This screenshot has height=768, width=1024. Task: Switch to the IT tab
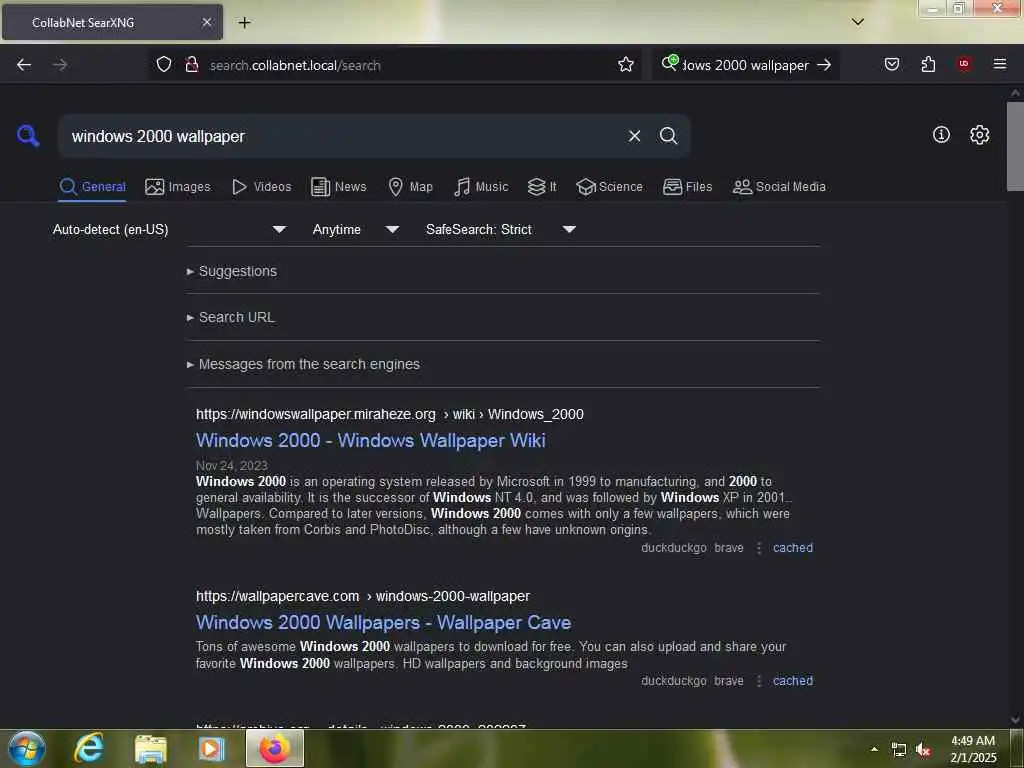pyautogui.click(x=542, y=187)
